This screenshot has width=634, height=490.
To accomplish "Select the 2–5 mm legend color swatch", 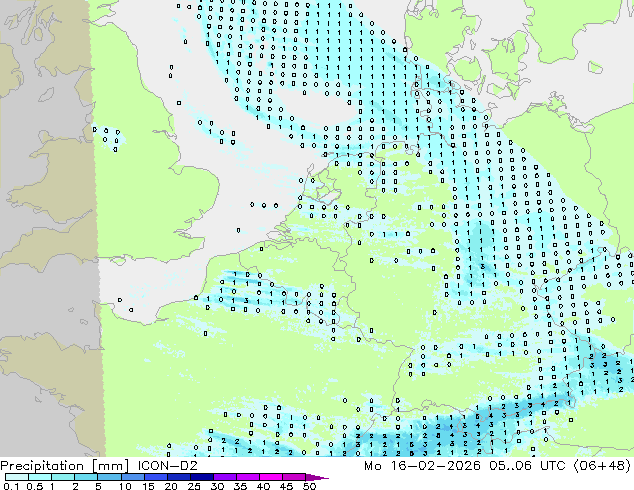I will pos(86,477).
